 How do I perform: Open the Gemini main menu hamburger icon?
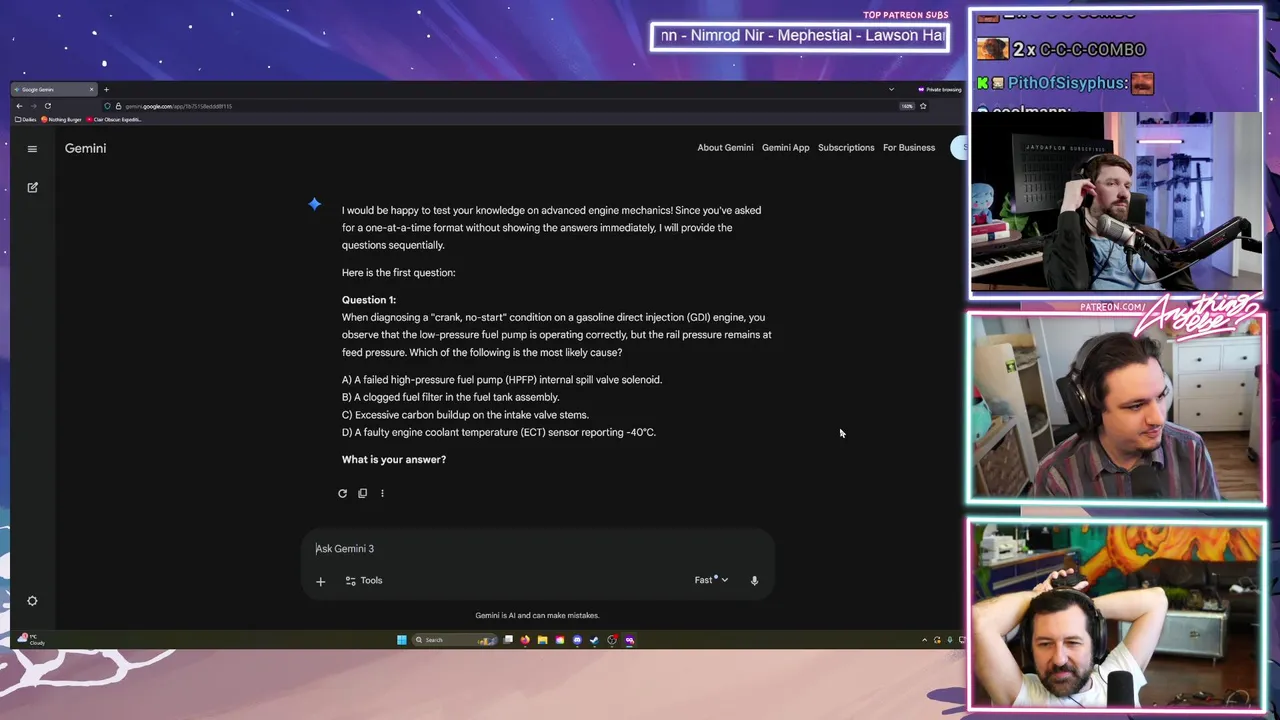(x=32, y=149)
